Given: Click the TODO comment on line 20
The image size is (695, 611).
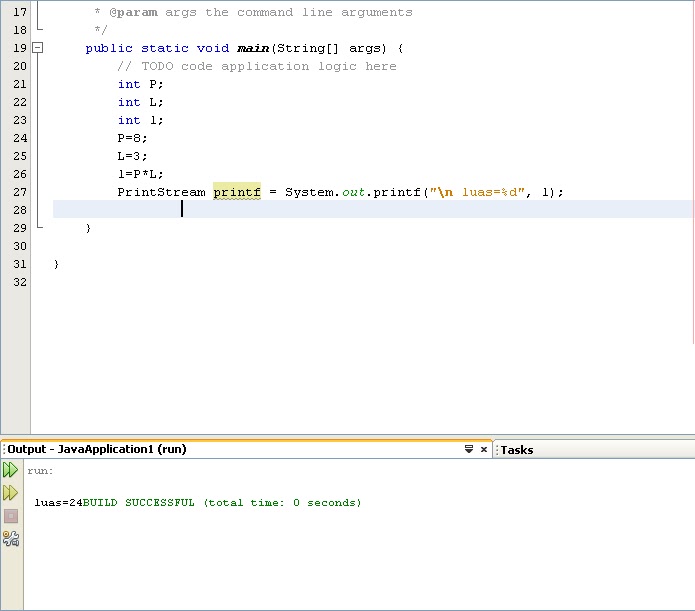Looking at the screenshot, I should [x=257, y=67].
